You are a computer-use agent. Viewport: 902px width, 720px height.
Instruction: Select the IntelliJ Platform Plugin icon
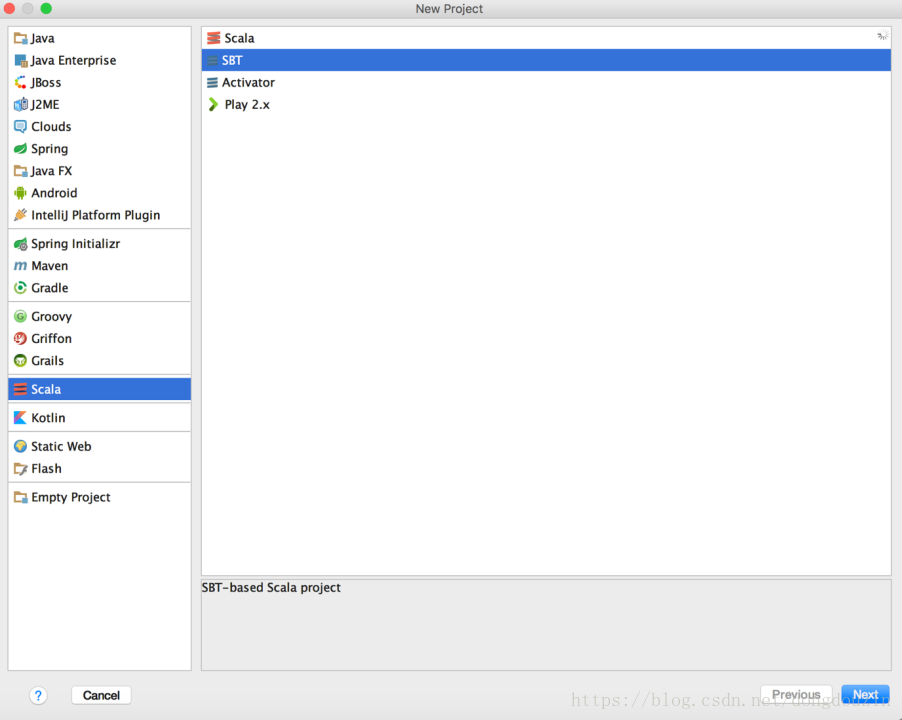click(x=21, y=215)
